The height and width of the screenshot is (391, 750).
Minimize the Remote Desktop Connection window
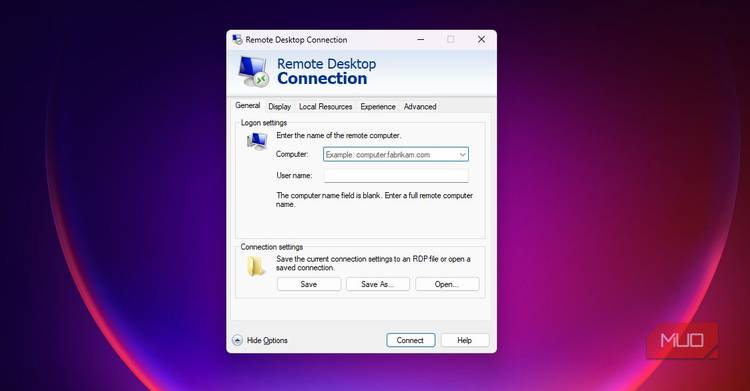(421, 40)
